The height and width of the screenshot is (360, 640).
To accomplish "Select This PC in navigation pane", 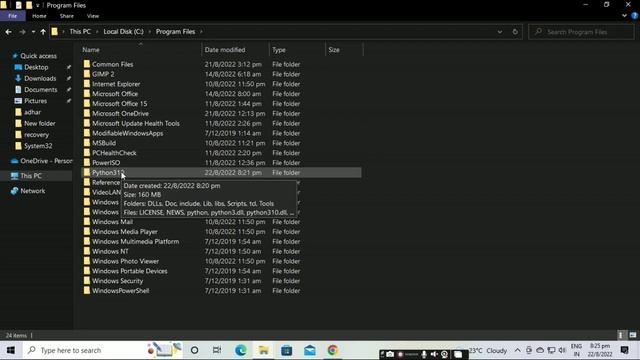I will click(x=31, y=176).
